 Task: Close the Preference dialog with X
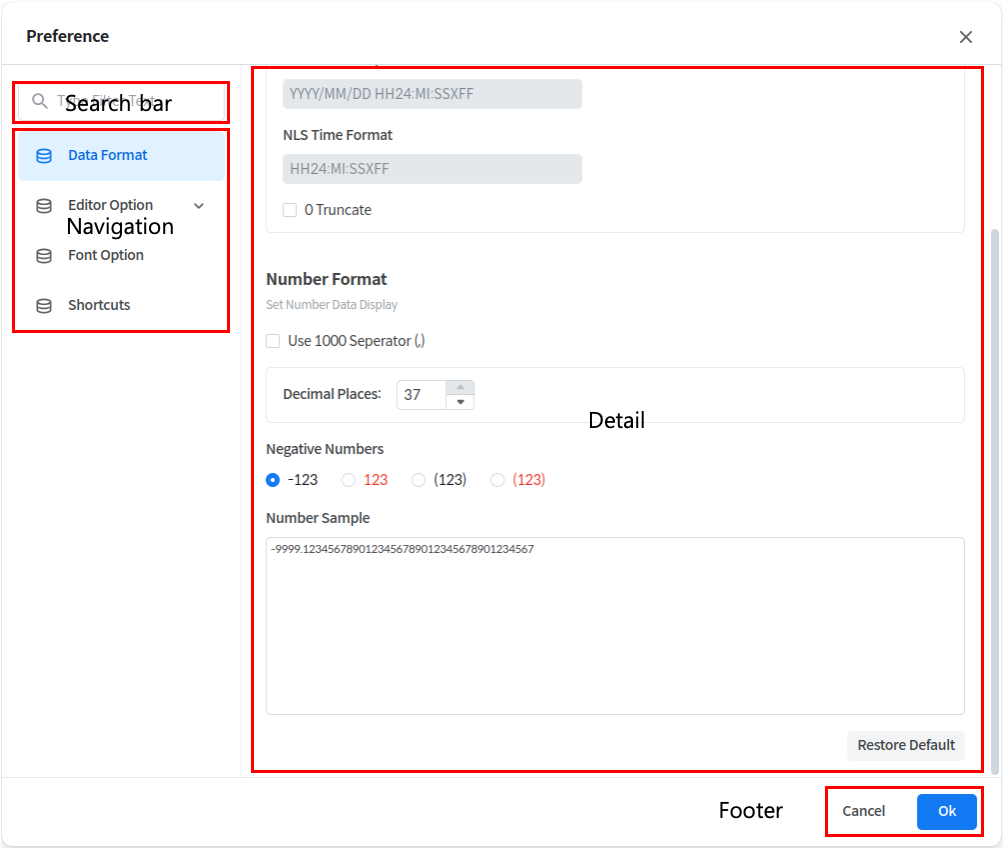[x=965, y=37]
